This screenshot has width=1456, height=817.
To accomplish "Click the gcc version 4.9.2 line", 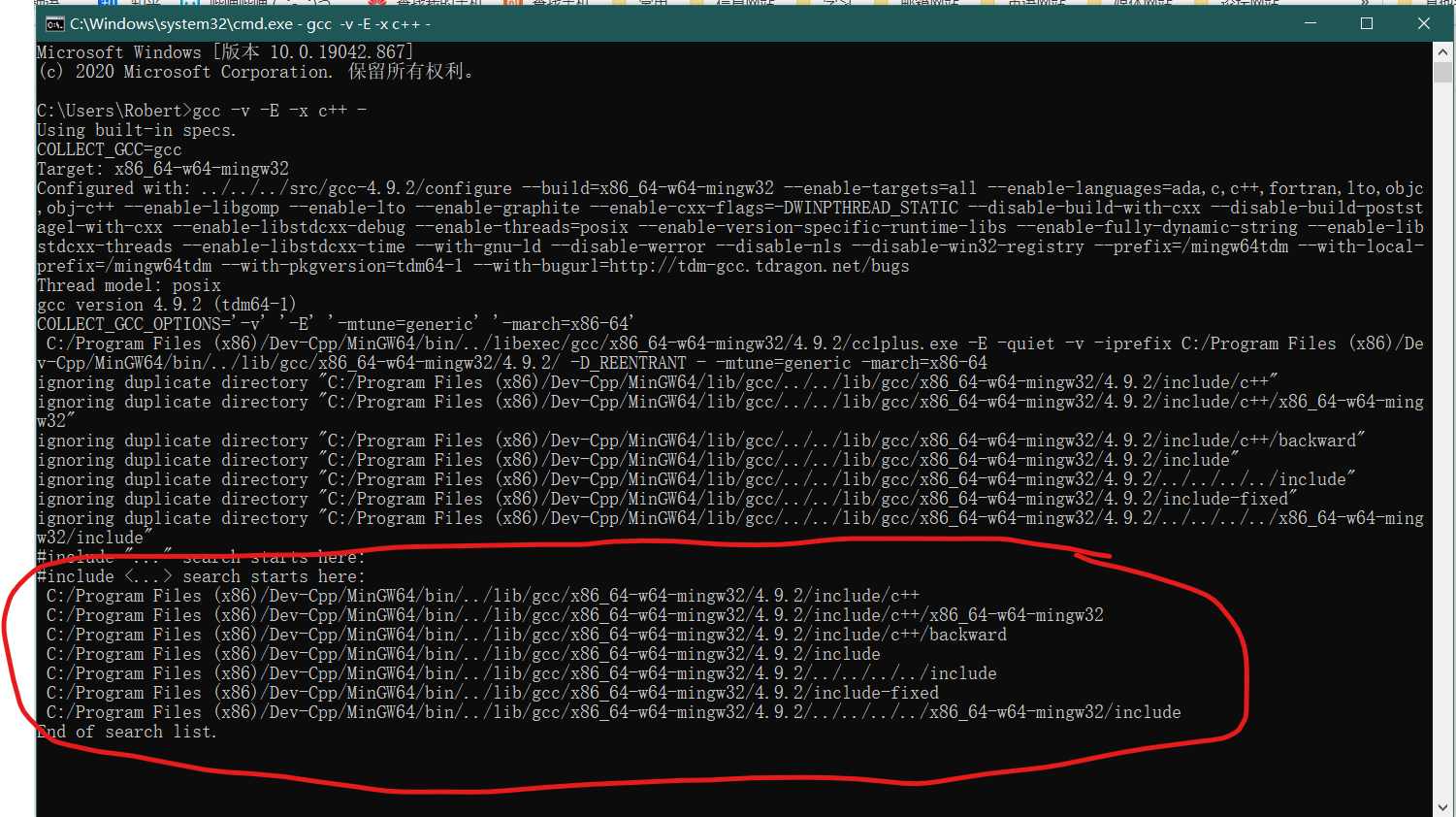I will click(167, 305).
